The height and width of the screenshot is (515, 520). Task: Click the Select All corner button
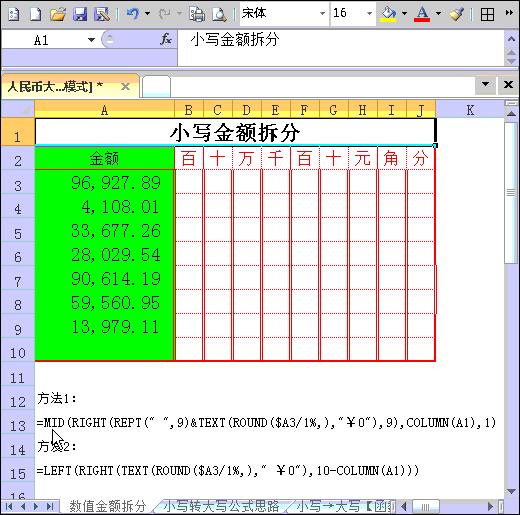18,110
